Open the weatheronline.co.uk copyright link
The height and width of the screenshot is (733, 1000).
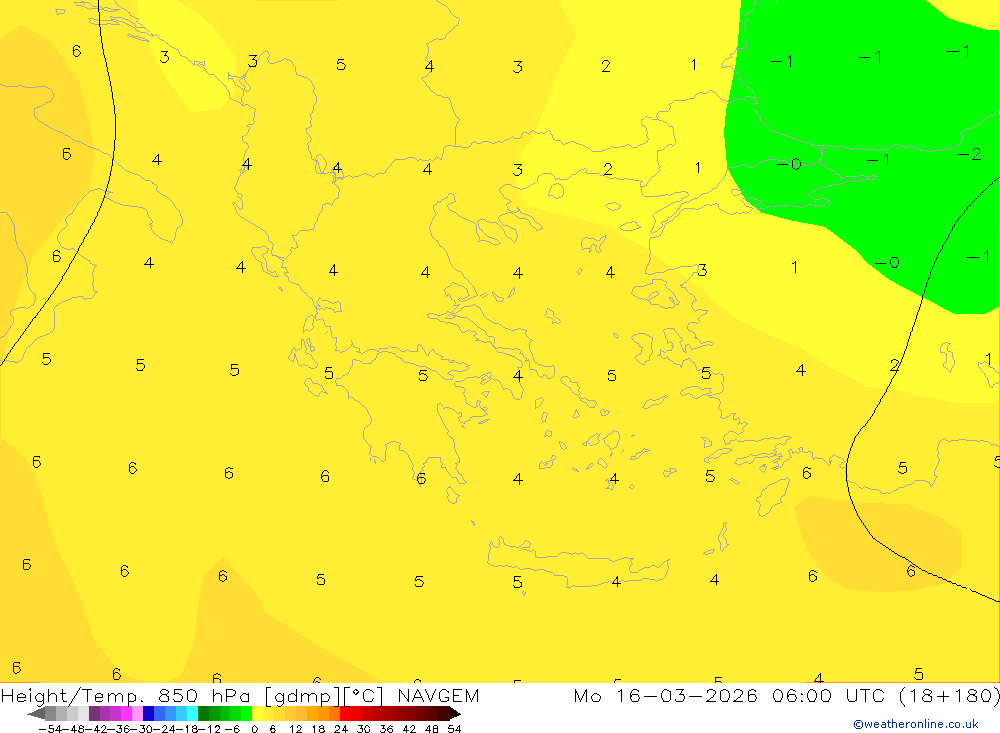point(916,724)
